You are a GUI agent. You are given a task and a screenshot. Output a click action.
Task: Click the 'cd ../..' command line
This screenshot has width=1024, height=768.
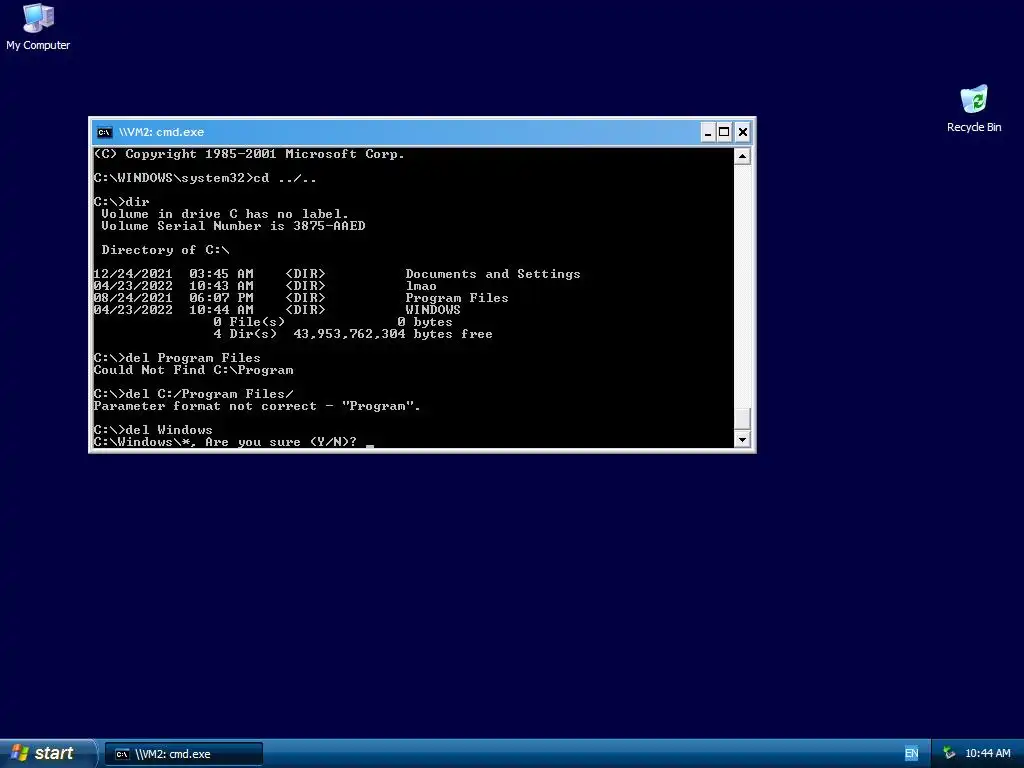[x=205, y=178]
